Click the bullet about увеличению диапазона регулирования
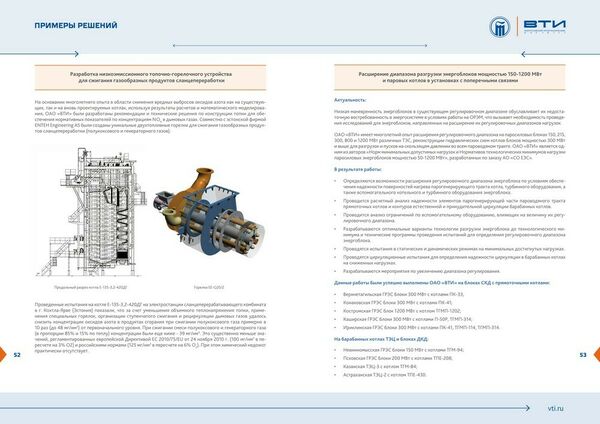This screenshot has width=600, height=424. pos(422,271)
